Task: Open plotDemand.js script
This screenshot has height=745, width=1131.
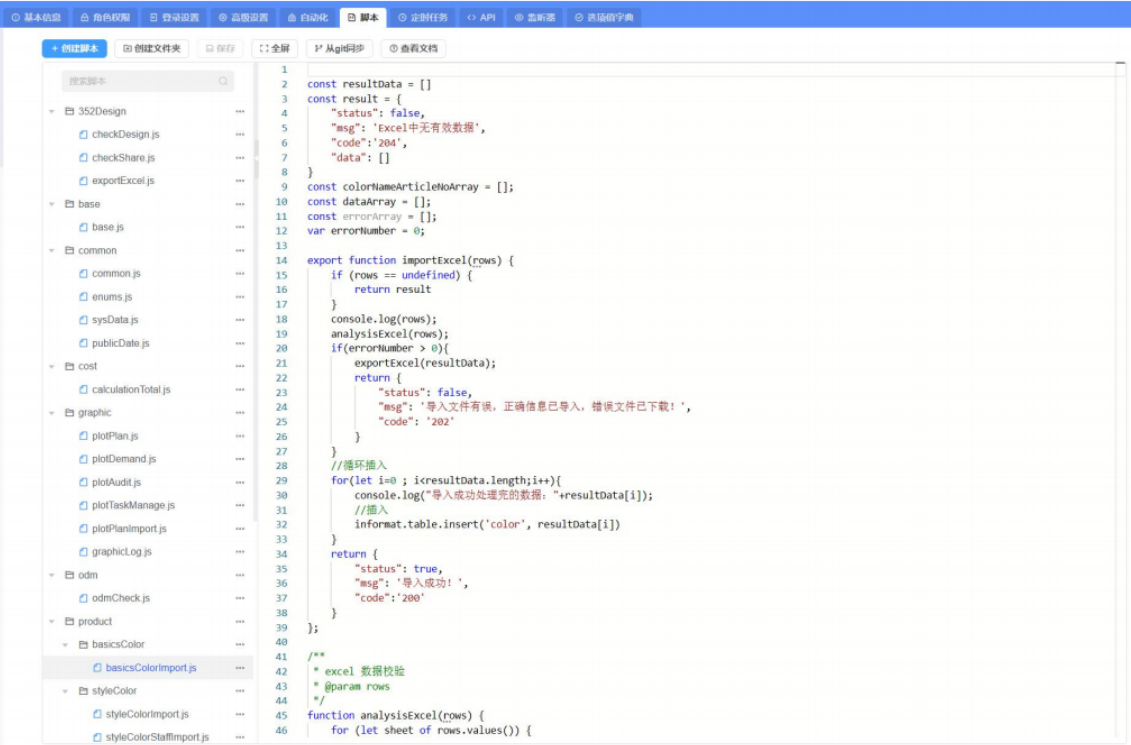Action: [124, 459]
